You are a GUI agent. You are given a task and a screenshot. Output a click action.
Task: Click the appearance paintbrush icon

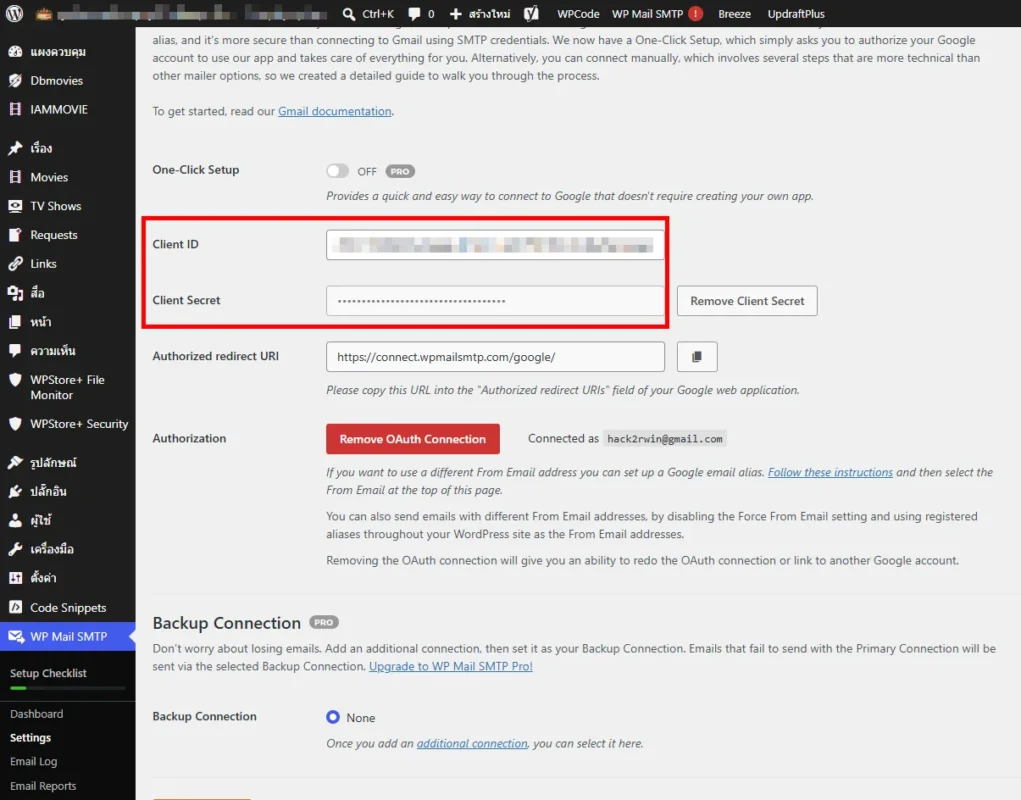point(16,463)
